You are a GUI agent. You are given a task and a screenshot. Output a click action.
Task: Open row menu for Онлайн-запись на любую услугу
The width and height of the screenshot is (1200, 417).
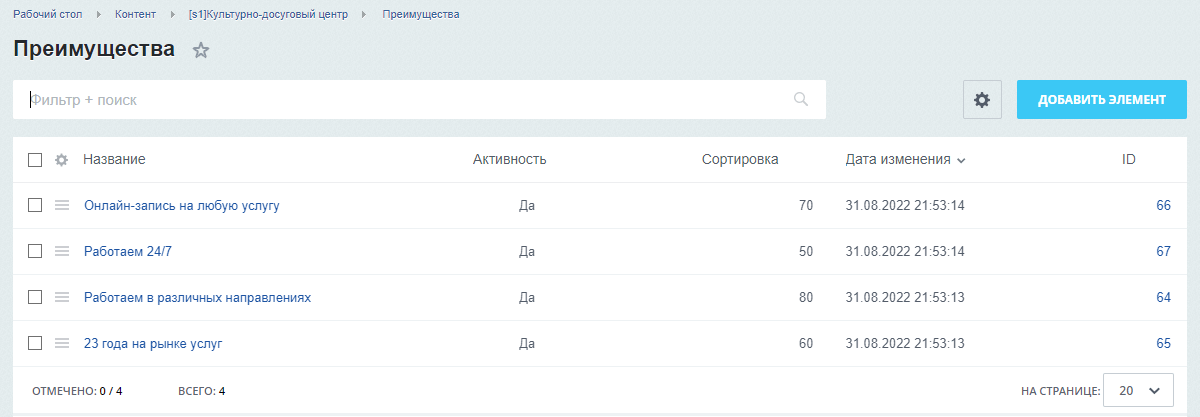(61, 205)
